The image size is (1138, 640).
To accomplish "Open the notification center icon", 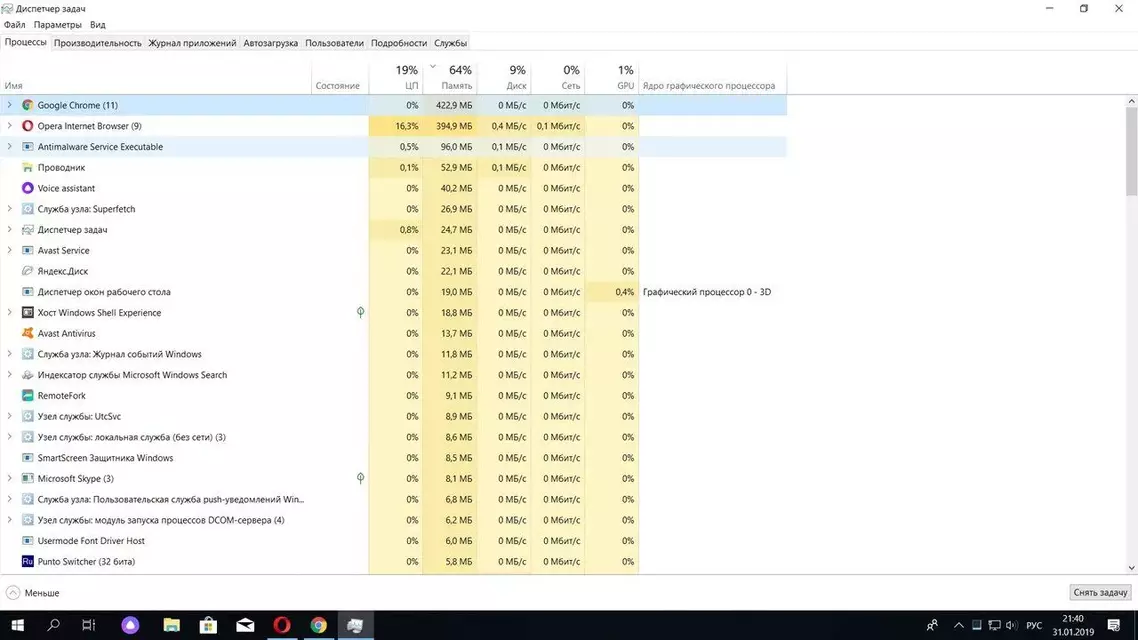I will [x=1114, y=625].
